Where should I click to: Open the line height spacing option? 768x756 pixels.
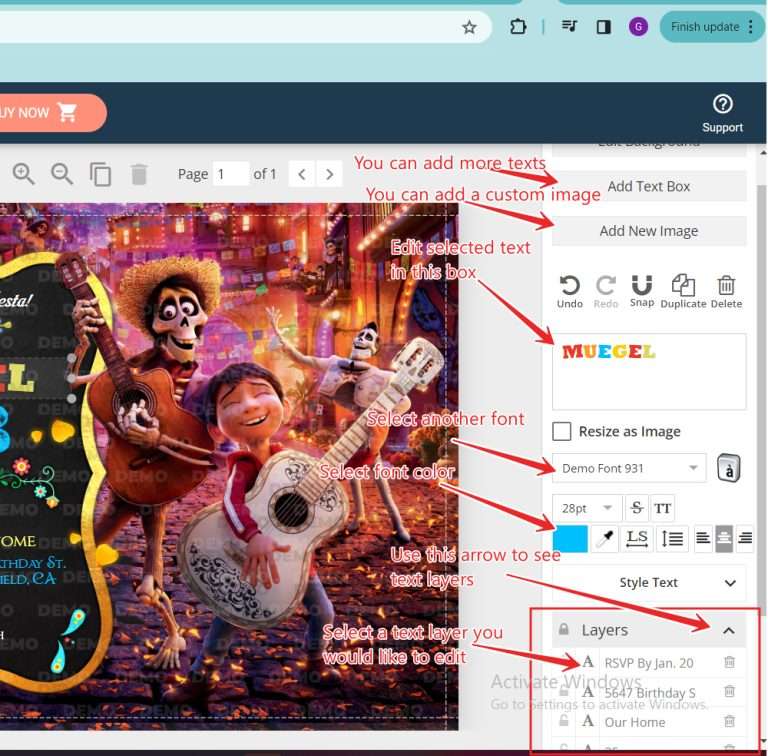pyautogui.click(x=672, y=539)
